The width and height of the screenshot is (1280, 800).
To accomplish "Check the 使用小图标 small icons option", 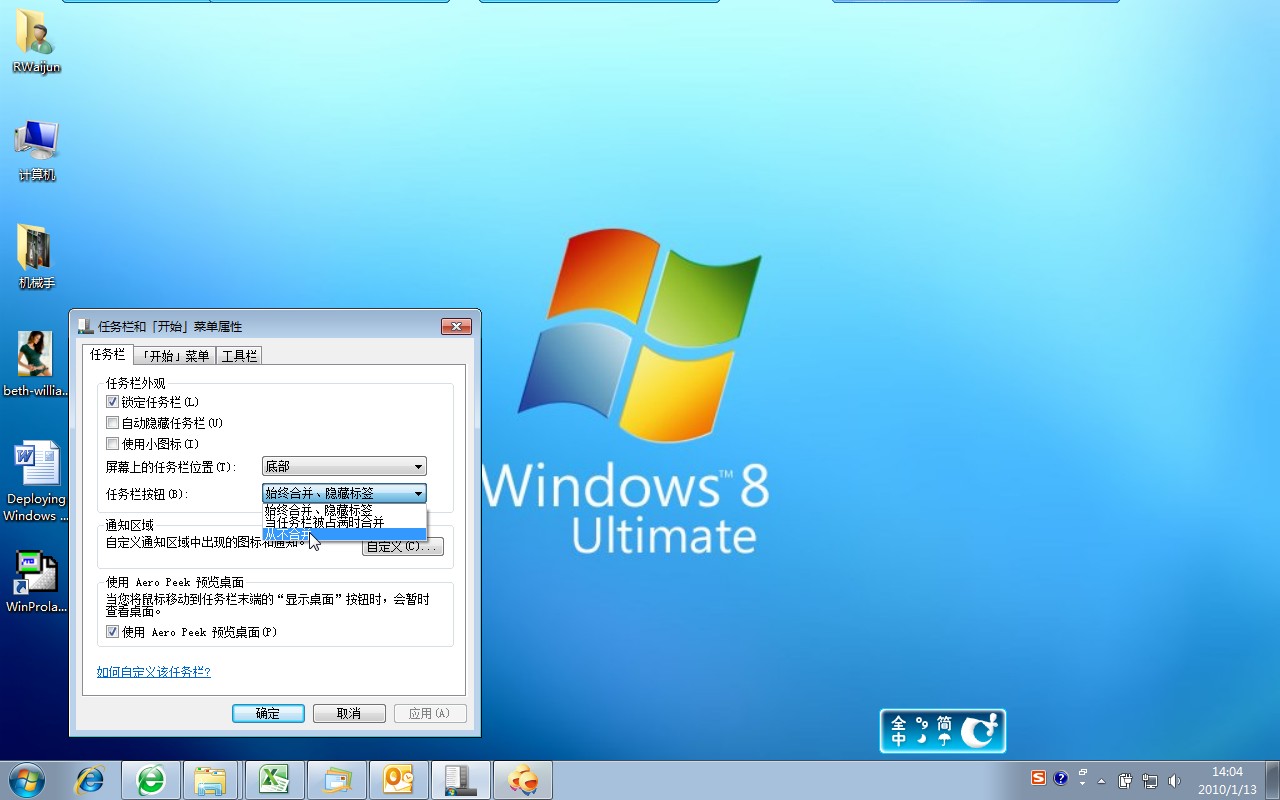I will 112,443.
